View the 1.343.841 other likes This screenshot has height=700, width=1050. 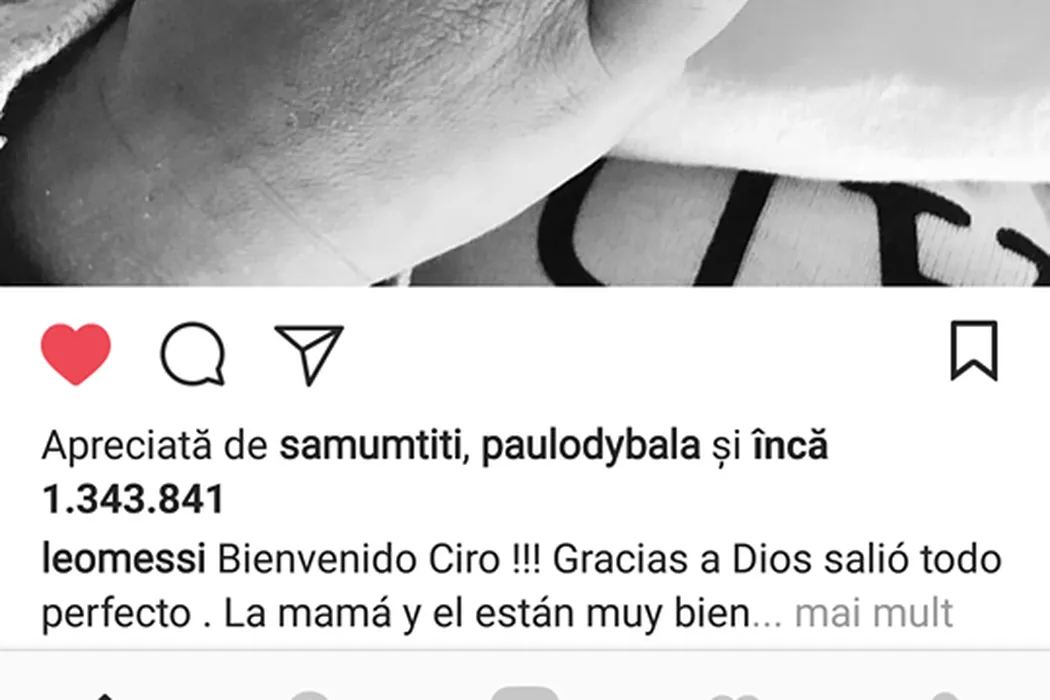click(133, 499)
